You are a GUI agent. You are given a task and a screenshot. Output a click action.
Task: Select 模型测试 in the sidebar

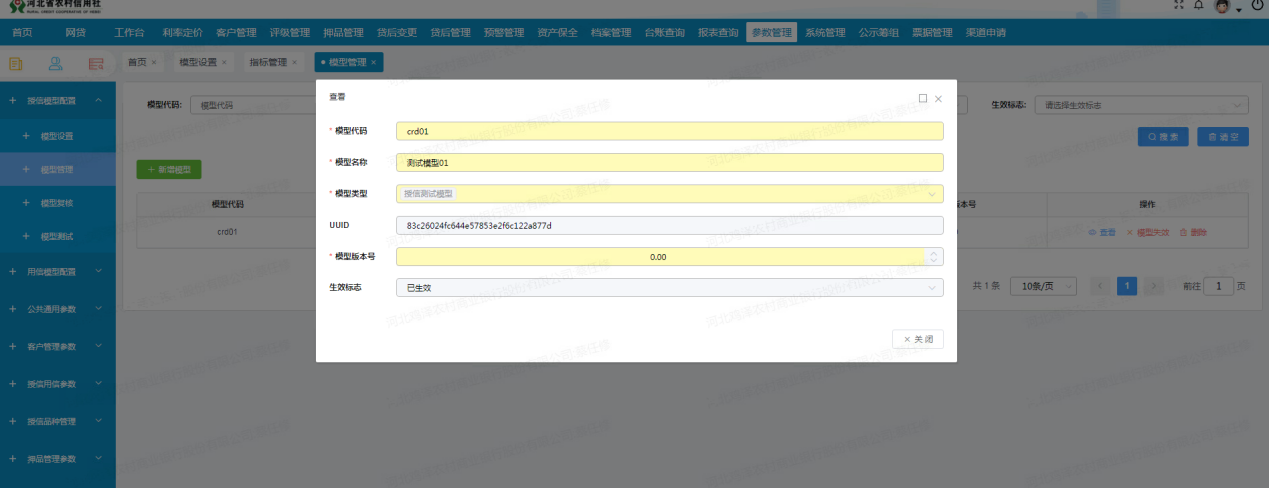click(x=57, y=237)
